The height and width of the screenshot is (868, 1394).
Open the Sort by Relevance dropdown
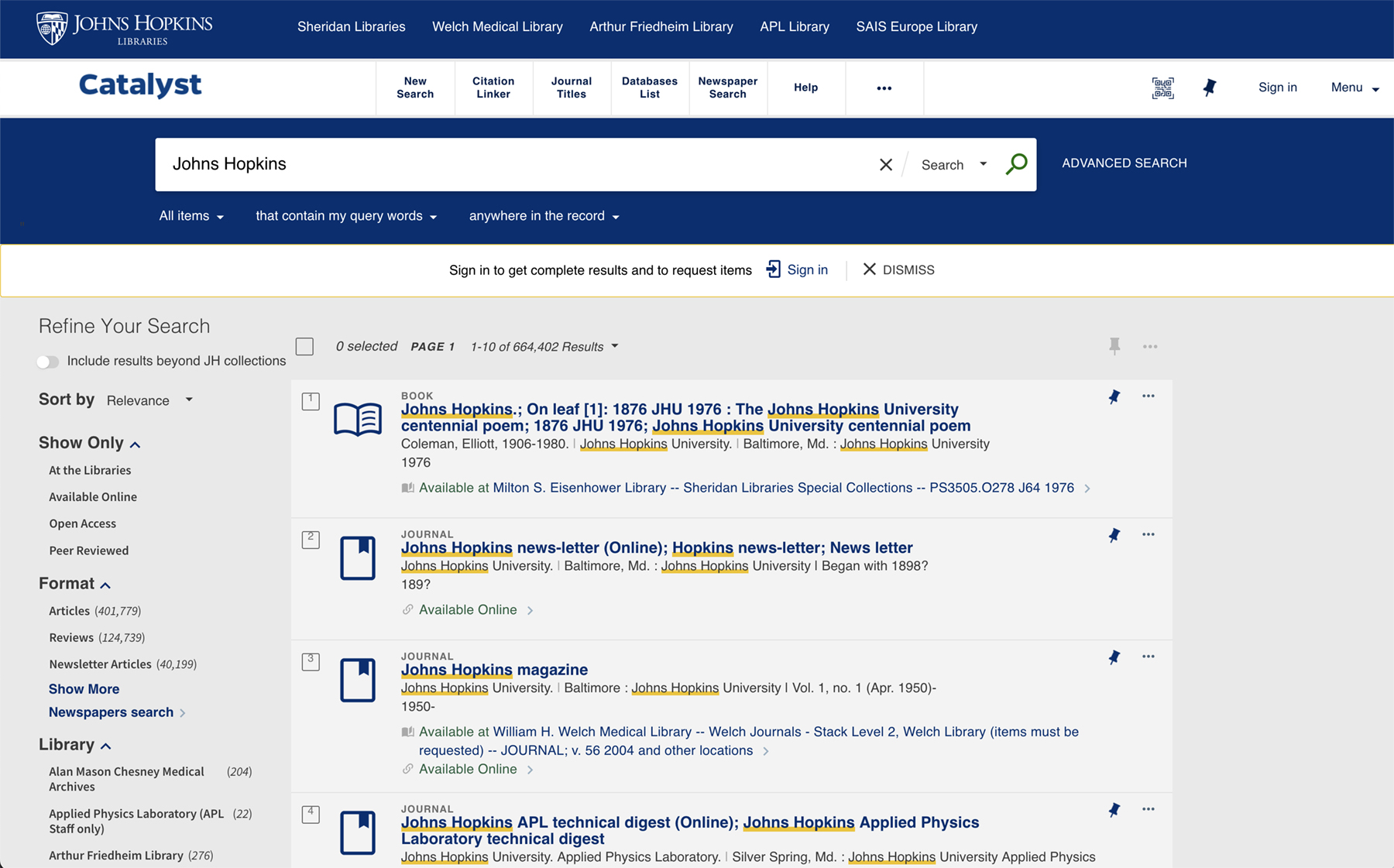(150, 400)
